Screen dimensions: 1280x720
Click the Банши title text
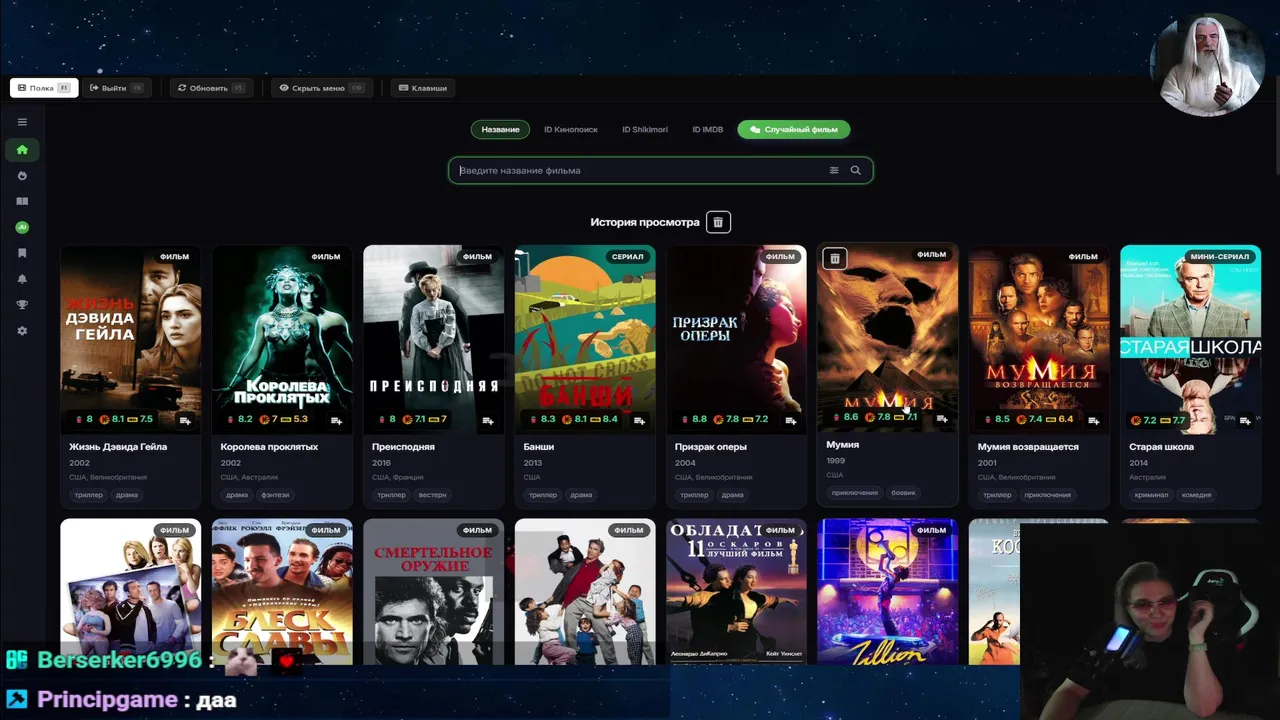point(539,447)
